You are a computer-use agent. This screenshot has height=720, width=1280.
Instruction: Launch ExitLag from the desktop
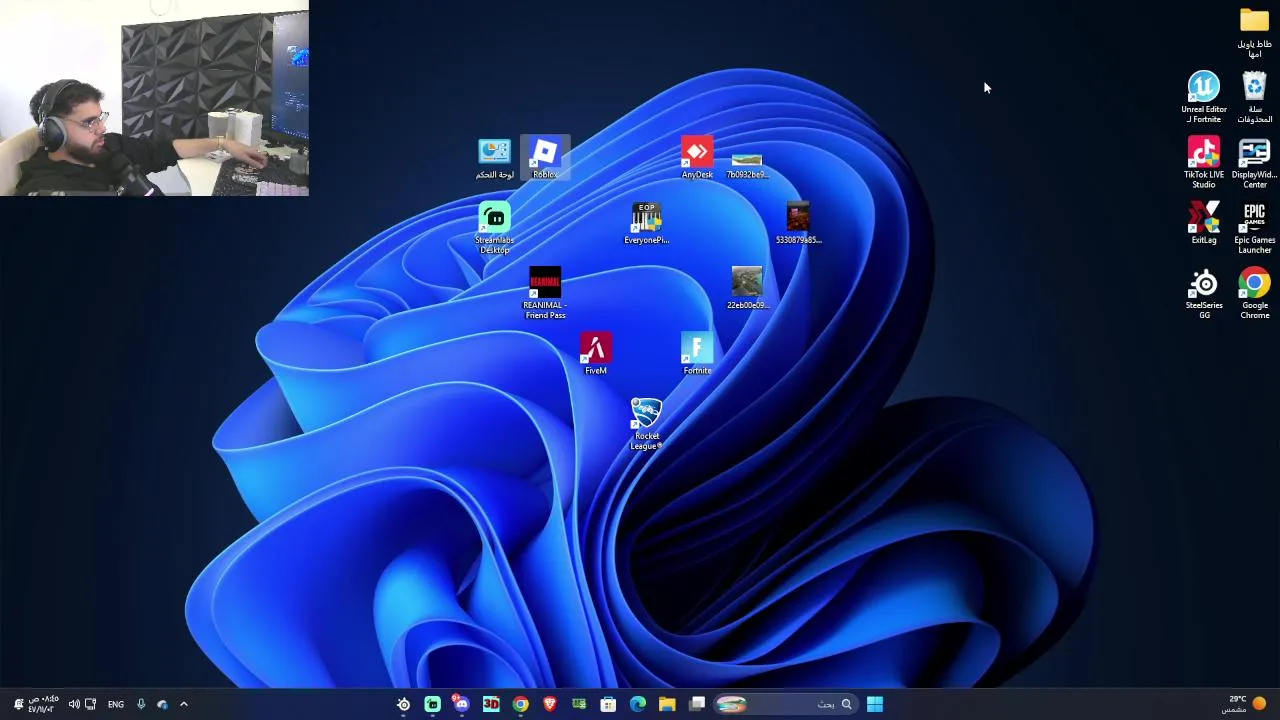(1204, 224)
